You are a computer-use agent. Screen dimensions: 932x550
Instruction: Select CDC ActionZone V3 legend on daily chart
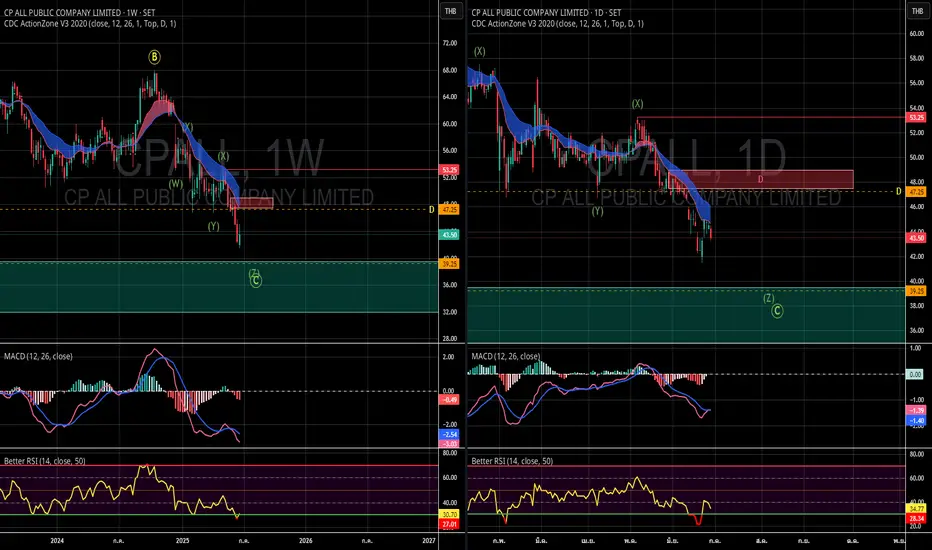coord(558,24)
